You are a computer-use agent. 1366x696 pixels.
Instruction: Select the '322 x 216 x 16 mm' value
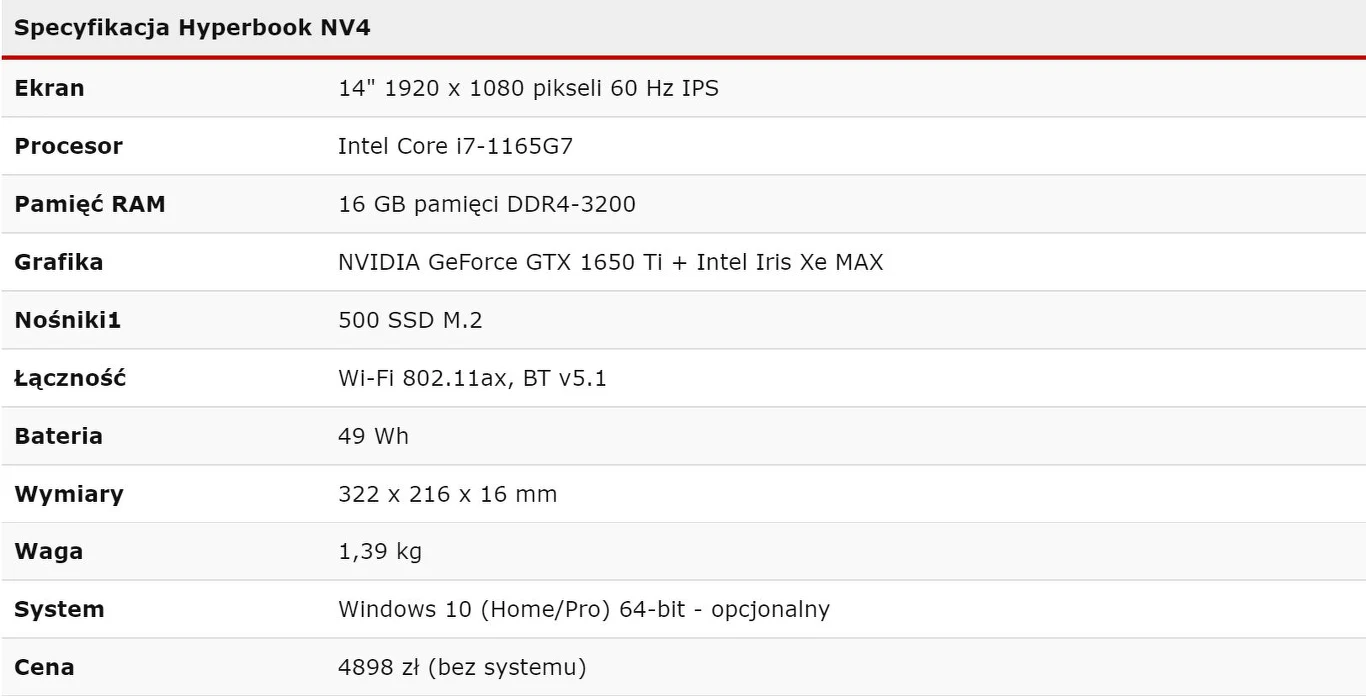(447, 494)
